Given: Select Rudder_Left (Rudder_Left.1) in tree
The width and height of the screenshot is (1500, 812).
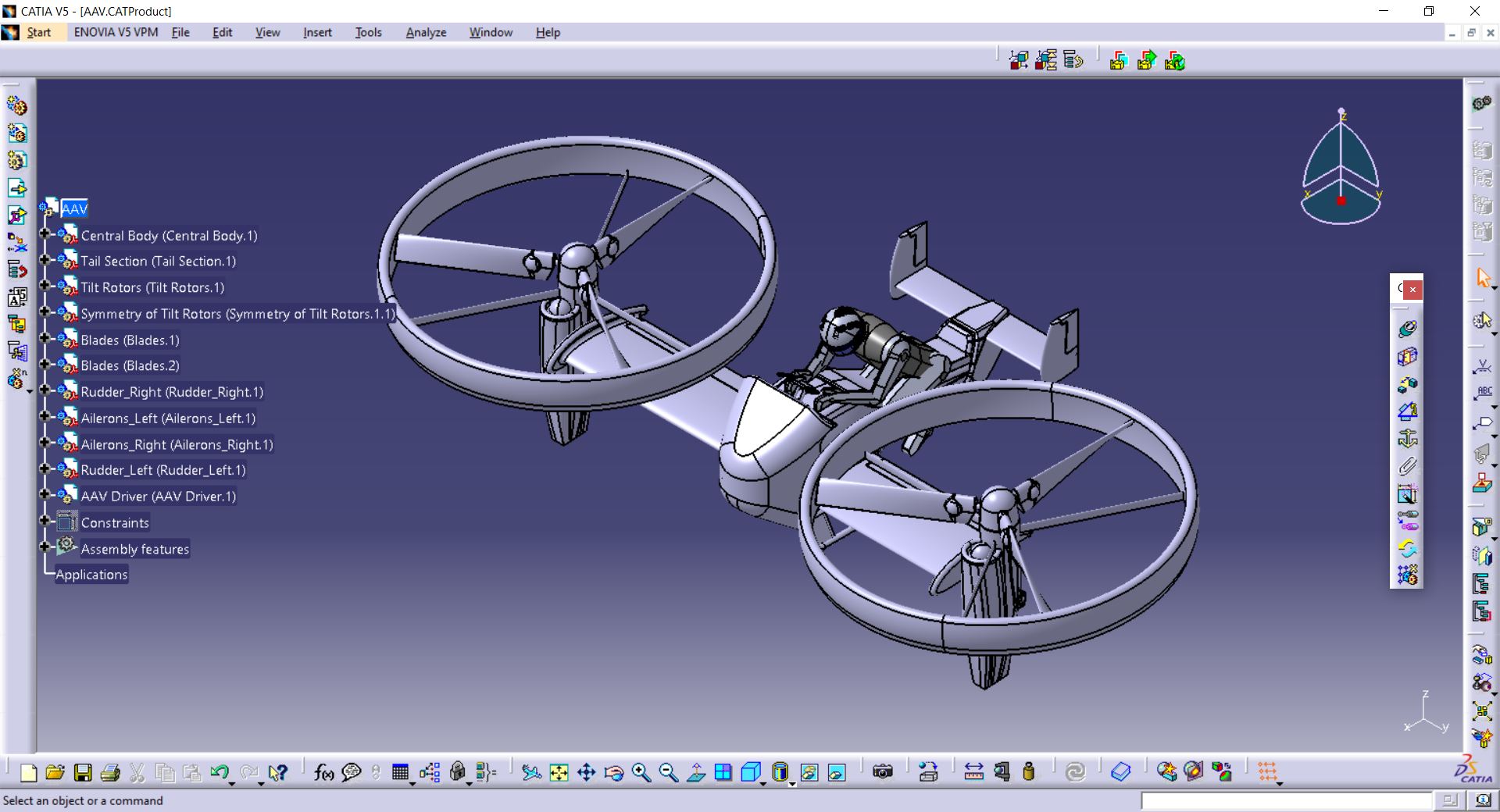Looking at the screenshot, I should coord(163,470).
